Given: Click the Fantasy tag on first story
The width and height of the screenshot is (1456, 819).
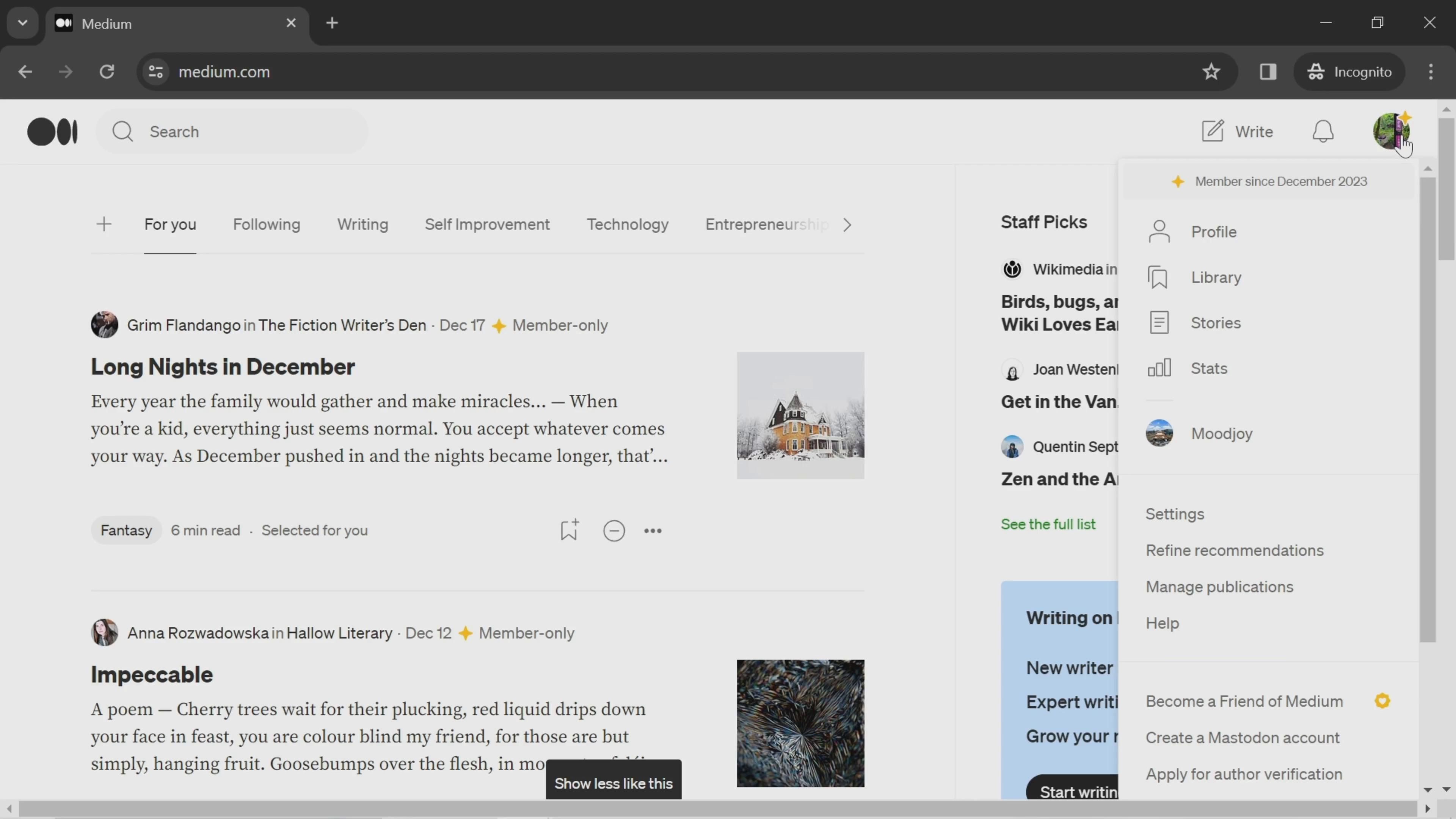Looking at the screenshot, I should (126, 530).
